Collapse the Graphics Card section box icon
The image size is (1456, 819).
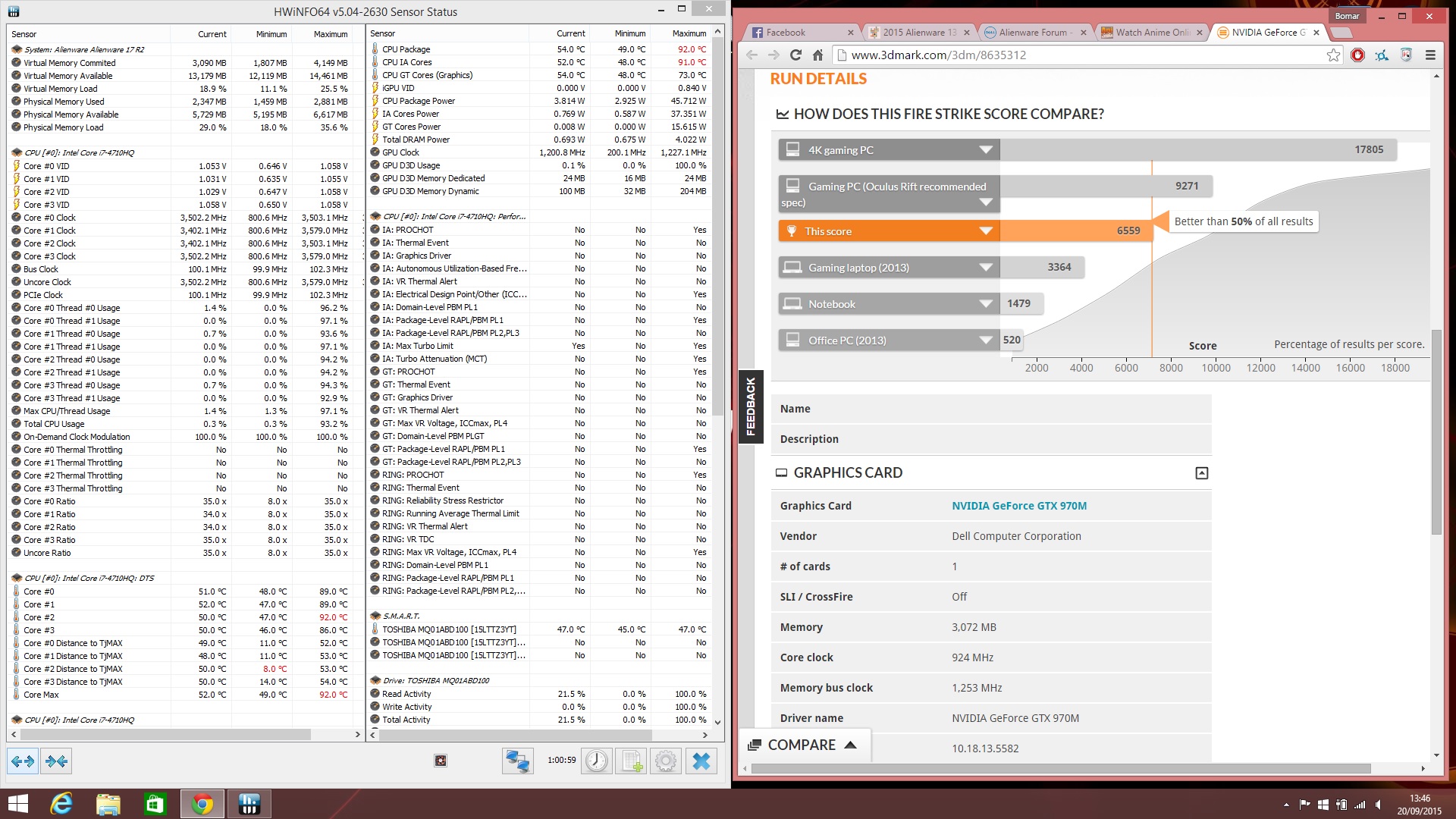pos(1201,473)
